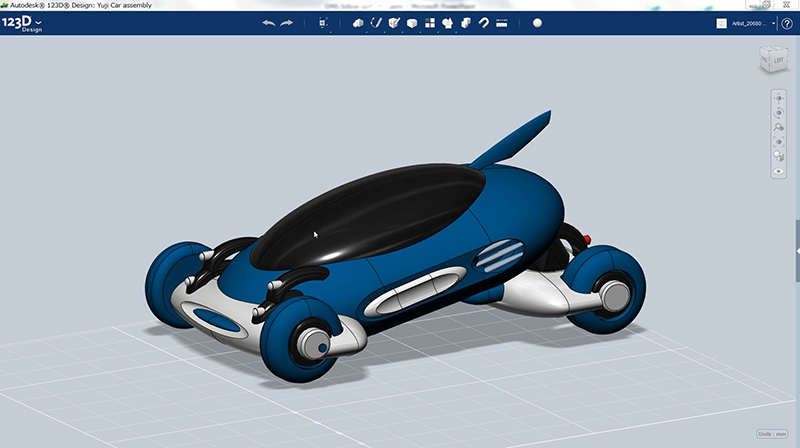
Task: Open the Construct tool icon
Action: (394, 23)
